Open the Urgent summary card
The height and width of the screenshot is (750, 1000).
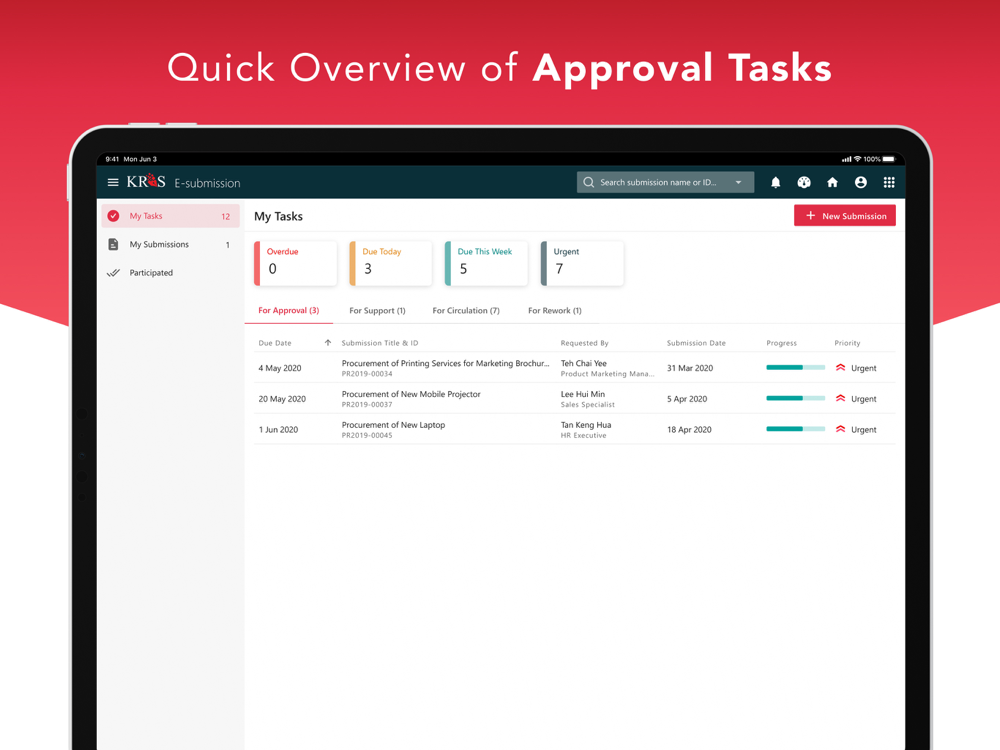click(x=582, y=263)
